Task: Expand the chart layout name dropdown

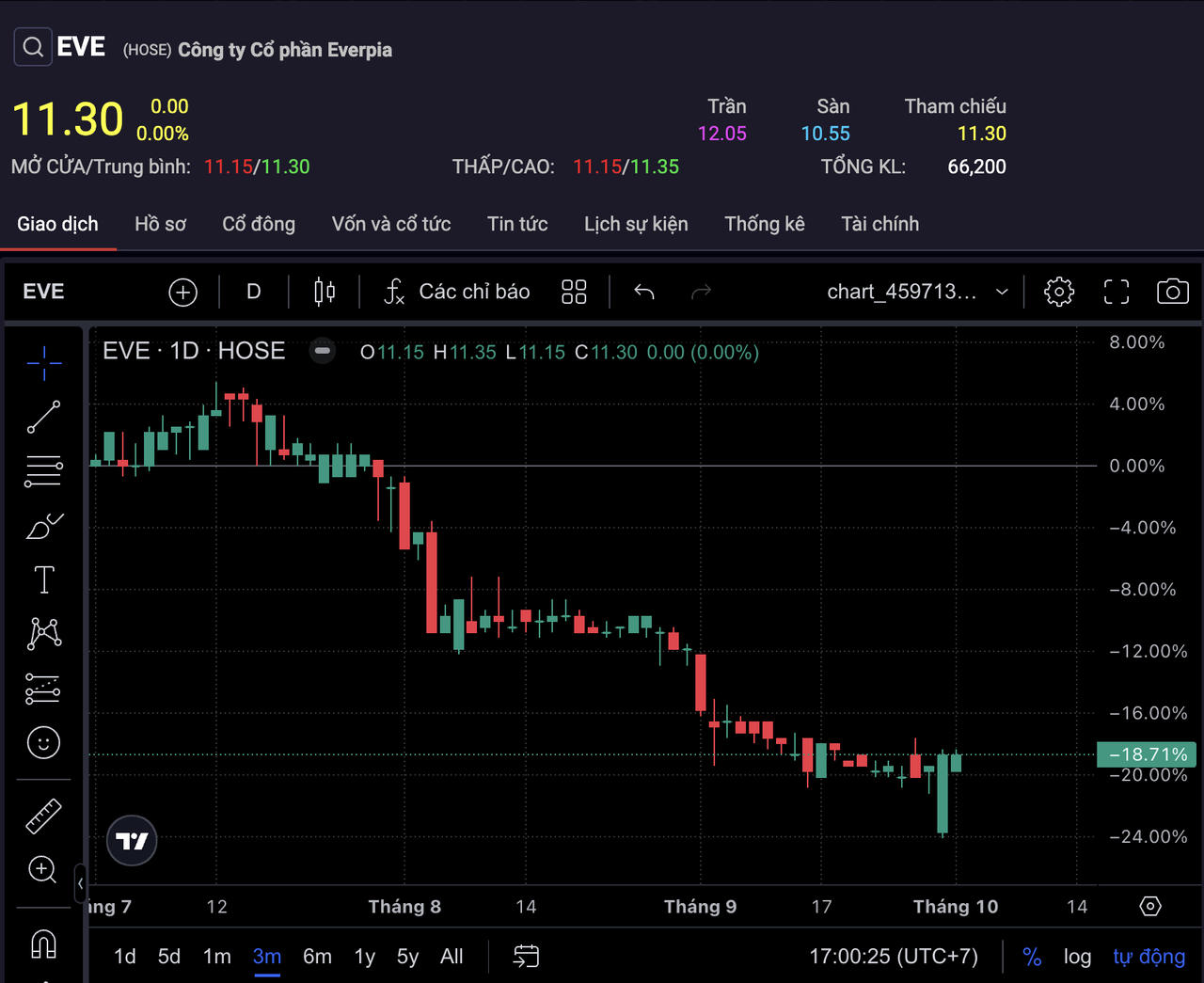Action: [x=1002, y=292]
